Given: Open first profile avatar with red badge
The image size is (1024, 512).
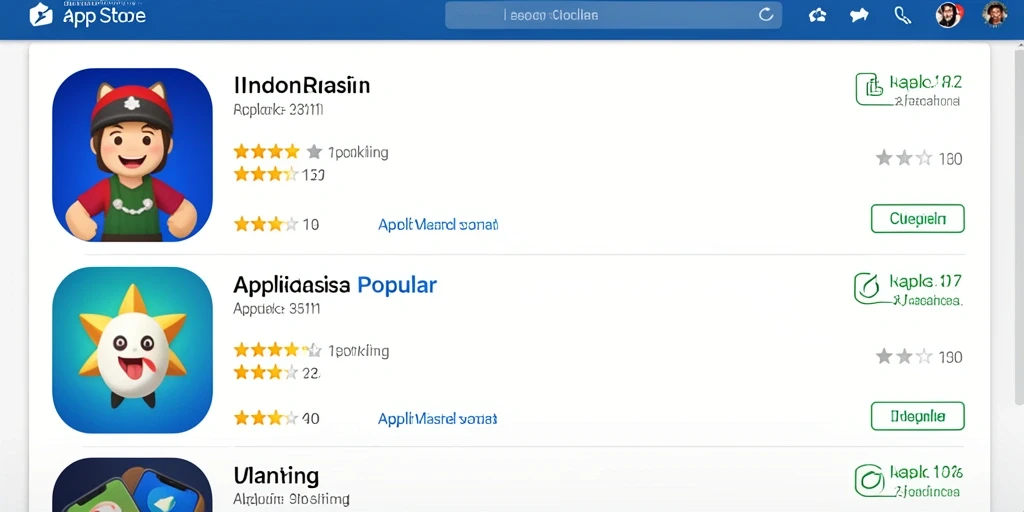Looking at the screenshot, I should pos(949,14).
